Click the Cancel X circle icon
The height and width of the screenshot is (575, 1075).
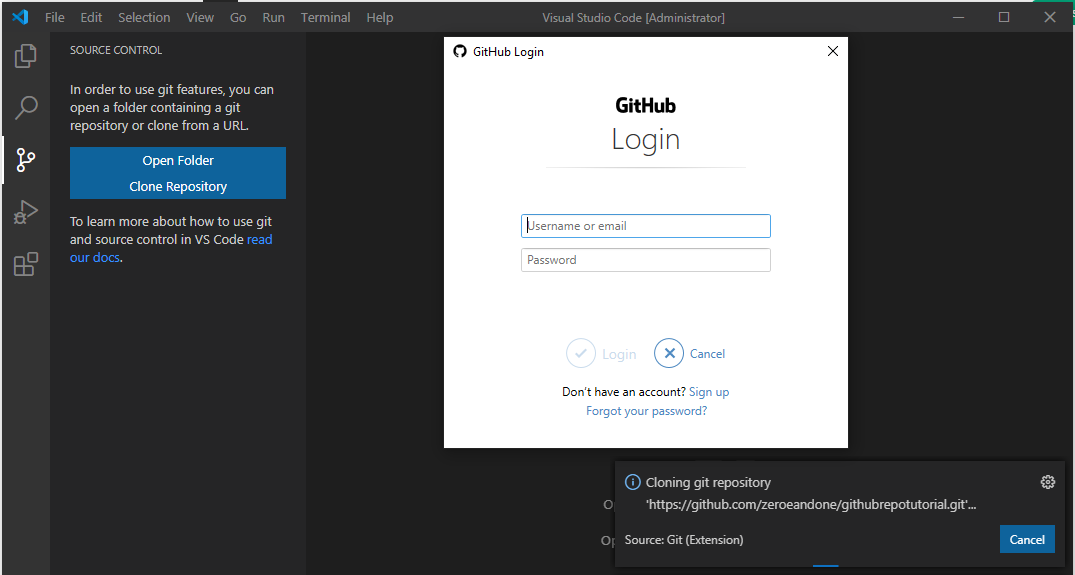(669, 354)
